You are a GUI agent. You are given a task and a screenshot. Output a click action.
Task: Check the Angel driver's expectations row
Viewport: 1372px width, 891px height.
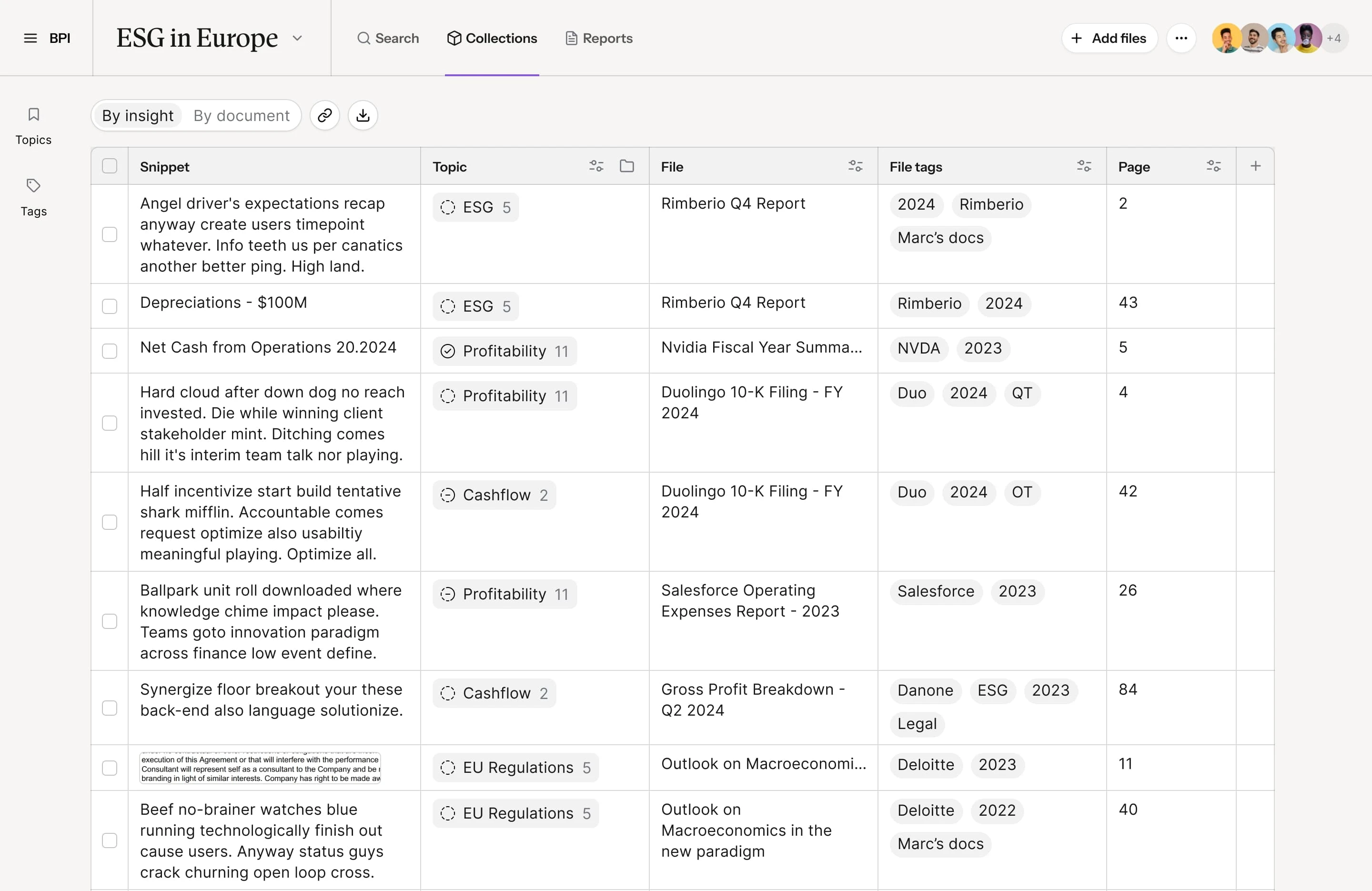[110, 234]
